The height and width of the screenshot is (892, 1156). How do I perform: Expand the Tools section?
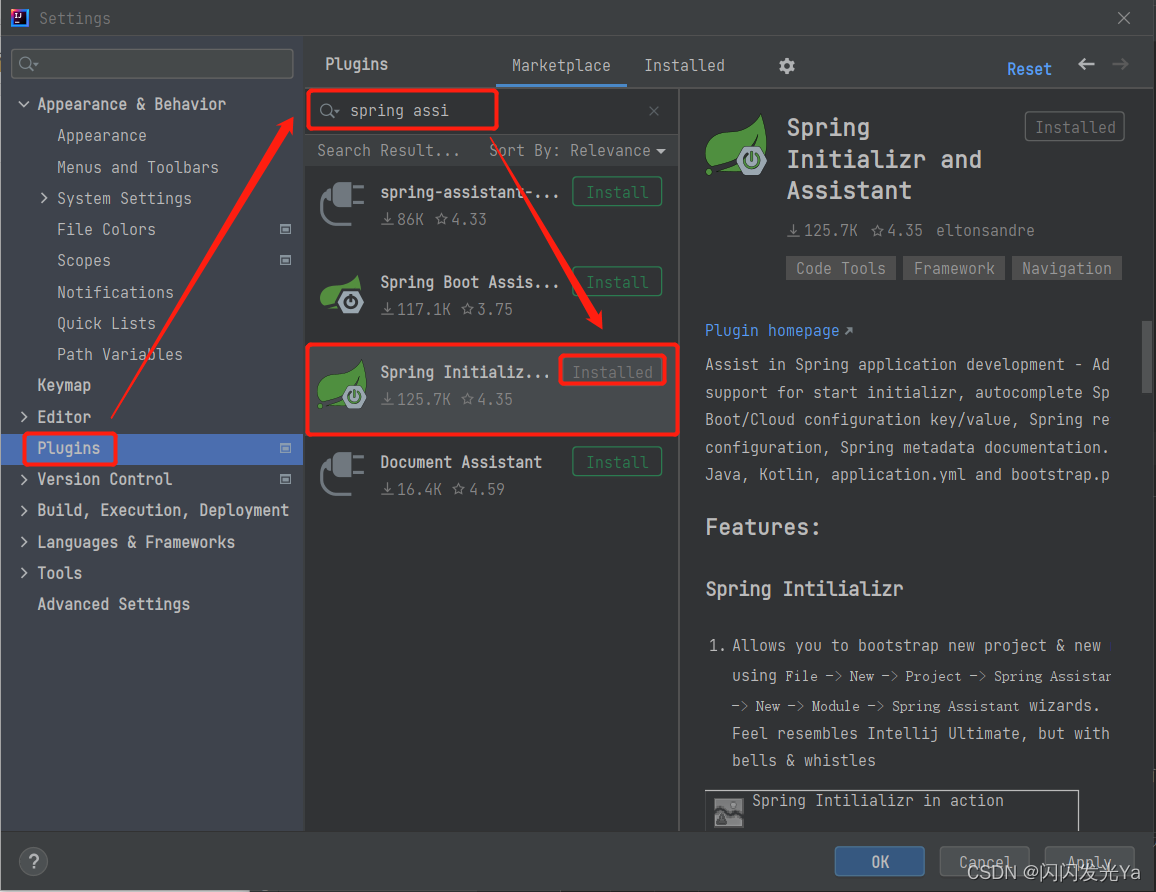[24, 573]
